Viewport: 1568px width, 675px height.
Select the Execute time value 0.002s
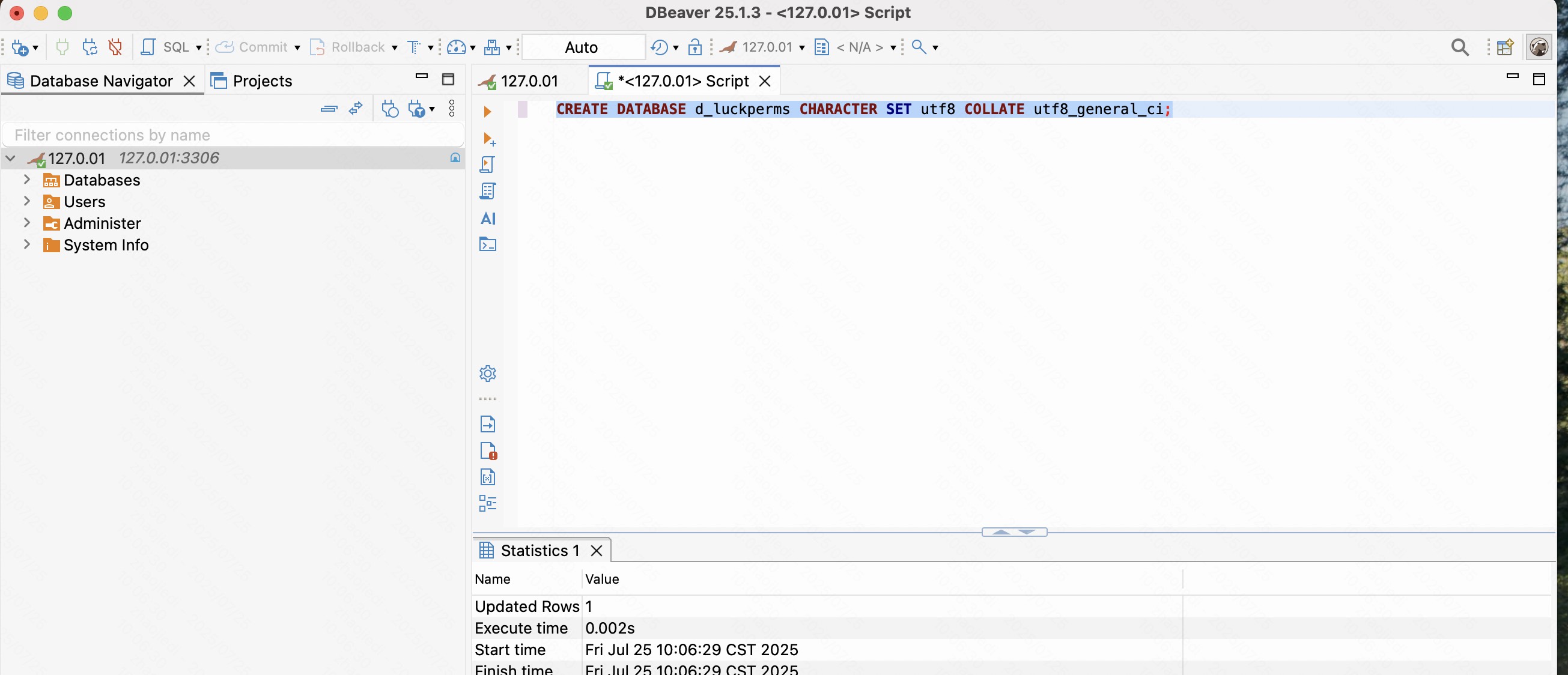coord(610,628)
